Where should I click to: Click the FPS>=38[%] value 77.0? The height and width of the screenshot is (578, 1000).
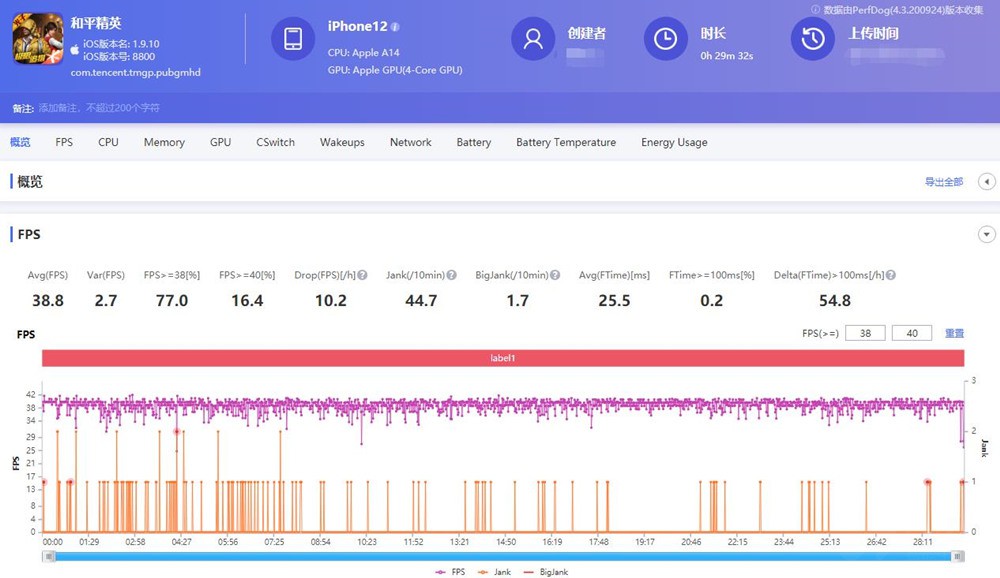[x=172, y=300]
